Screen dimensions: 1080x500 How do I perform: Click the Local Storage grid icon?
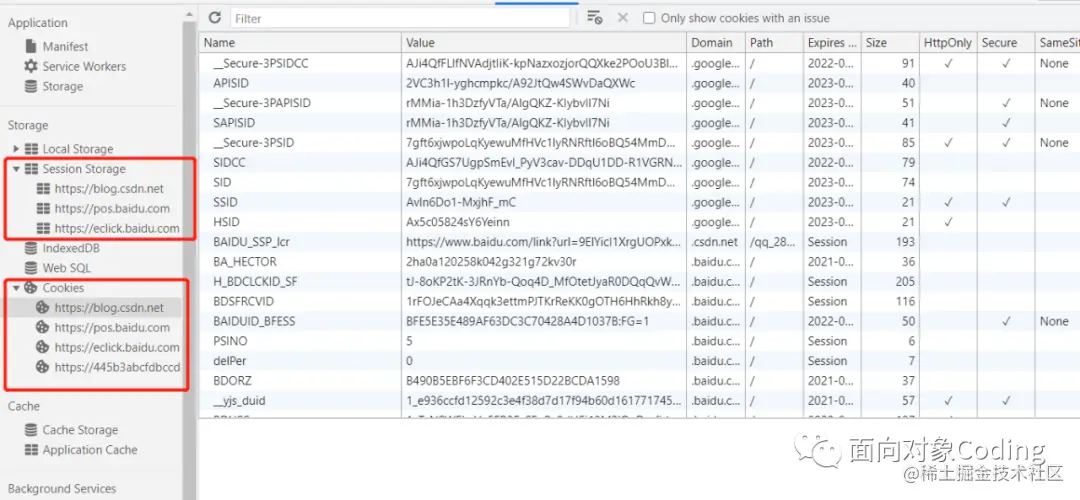point(31,149)
